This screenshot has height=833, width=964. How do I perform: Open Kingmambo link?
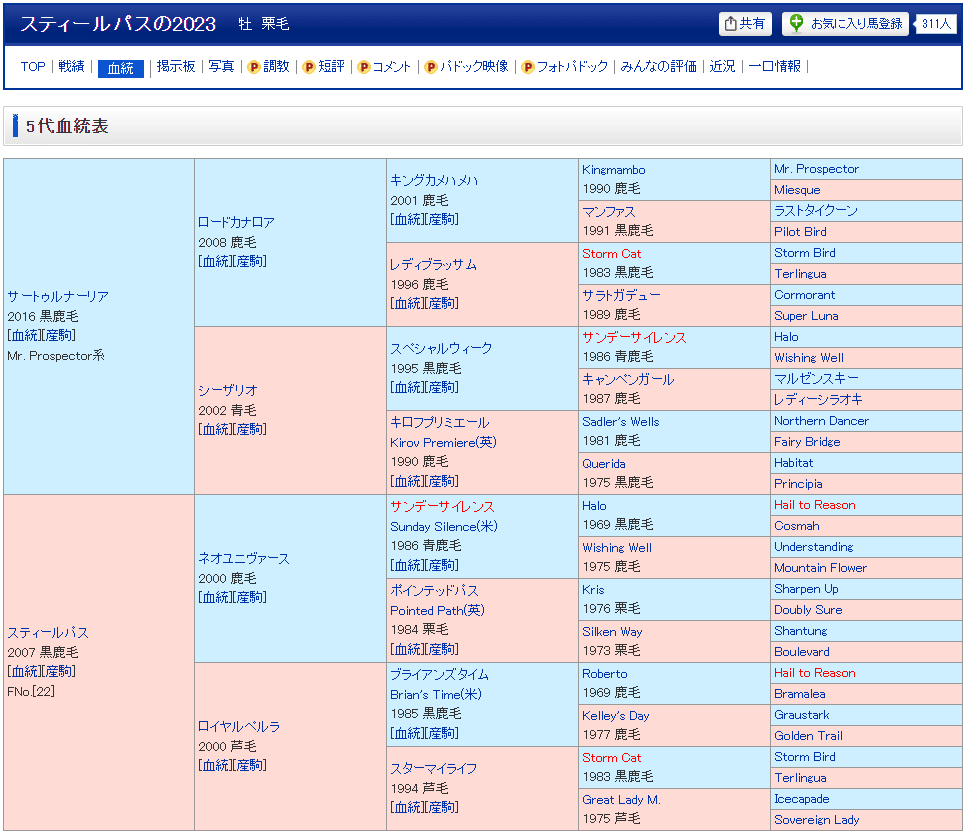coord(614,170)
